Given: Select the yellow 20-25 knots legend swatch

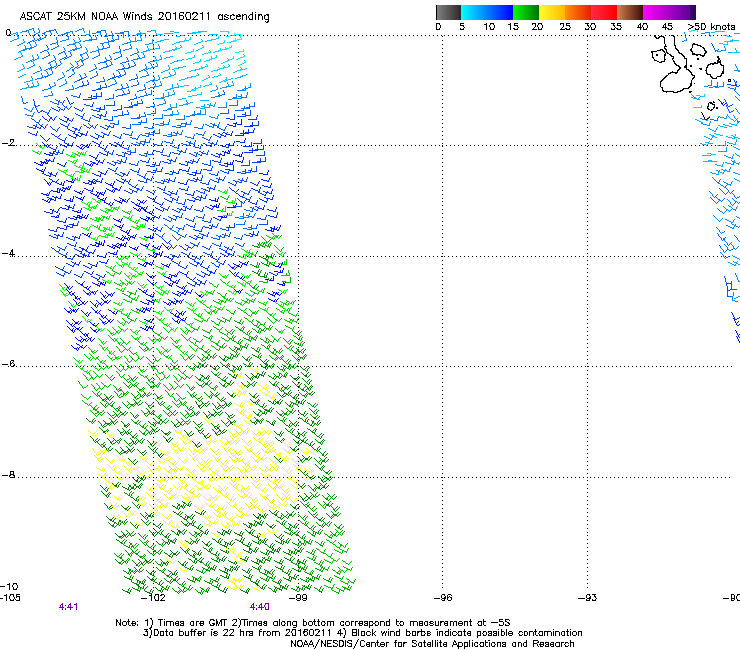Looking at the screenshot, I should click(x=552, y=12).
